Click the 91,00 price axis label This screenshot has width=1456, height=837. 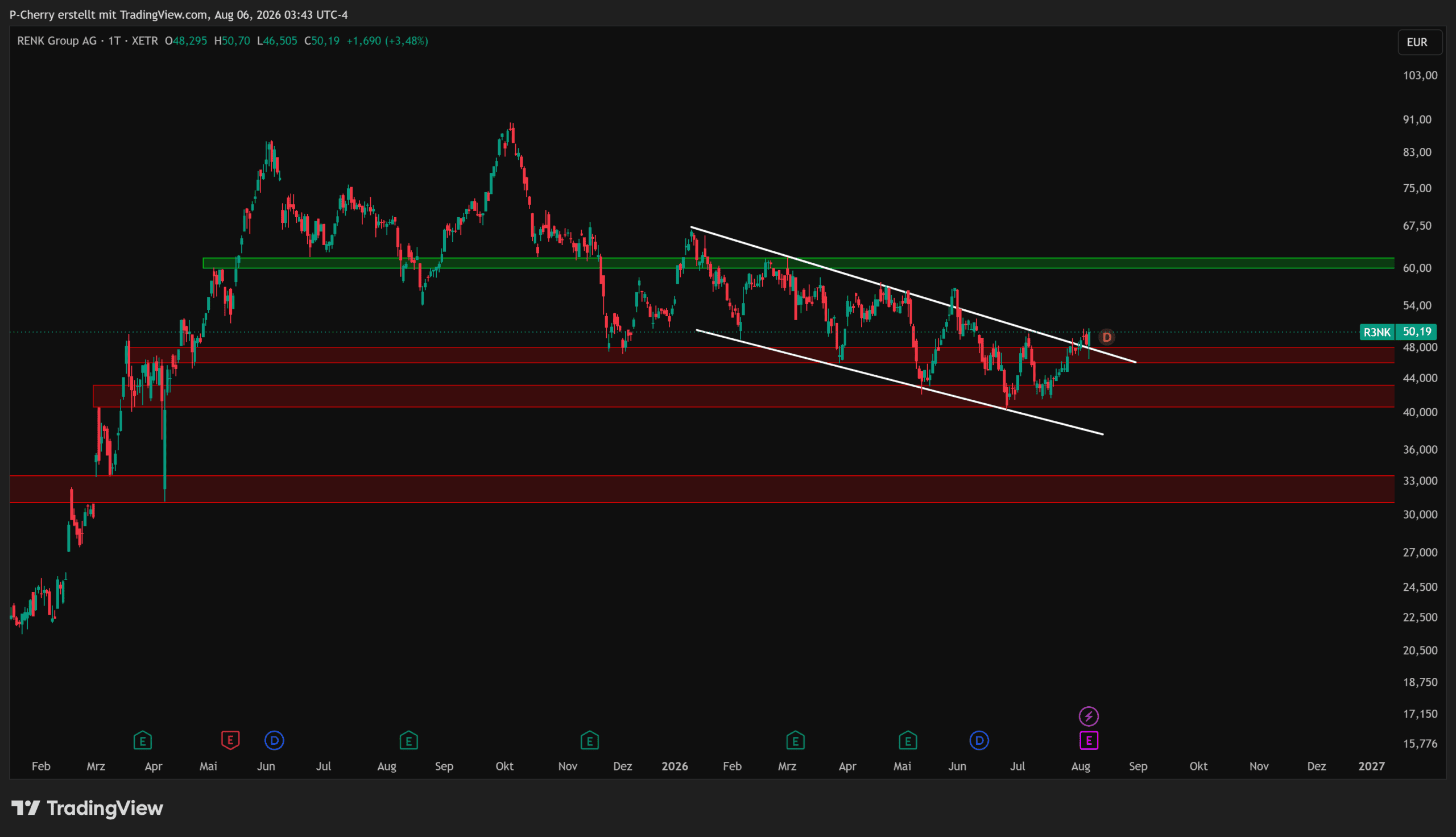tap(1417, 119)
